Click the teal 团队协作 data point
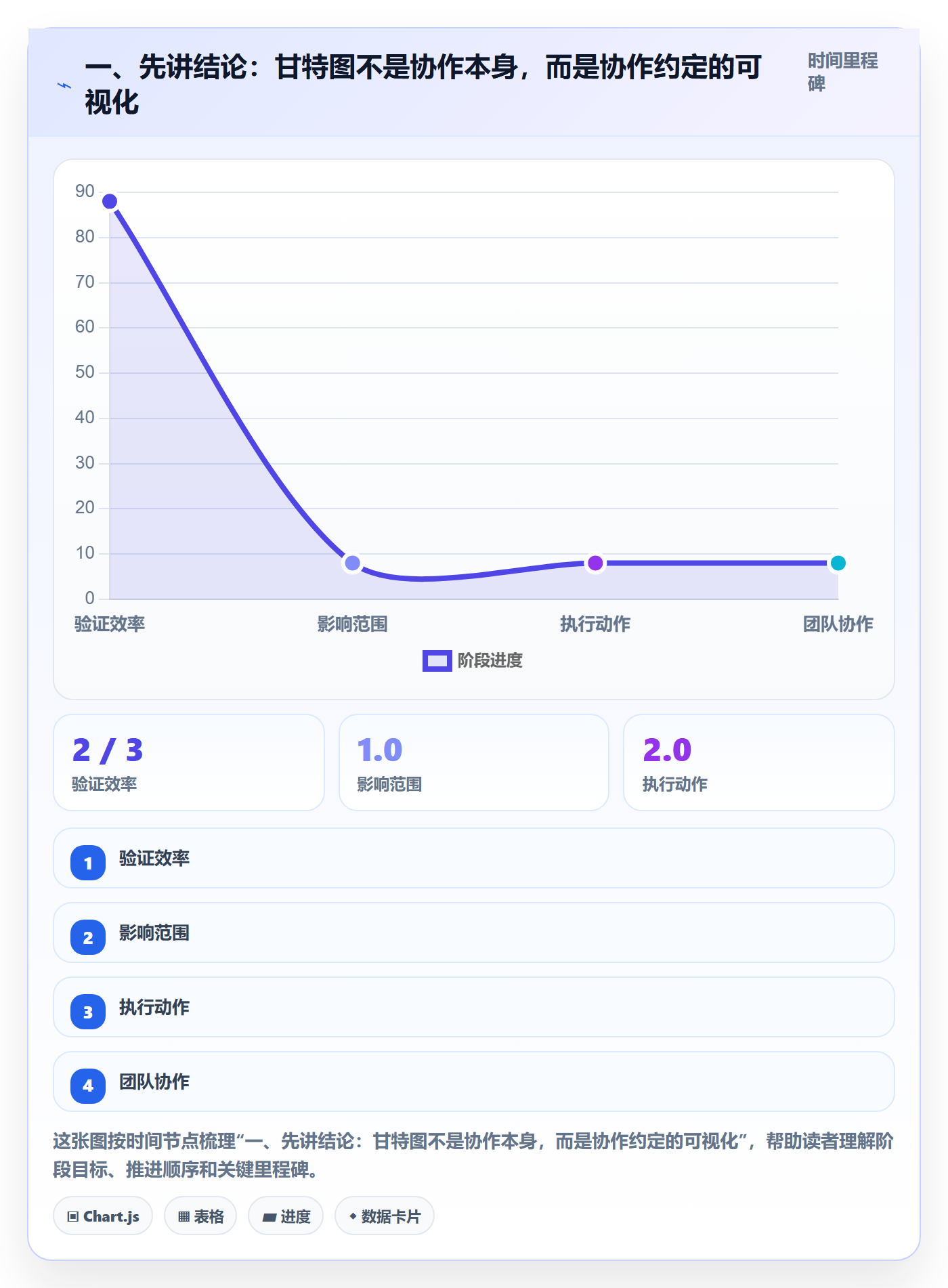This screenshot has height=1288, width=948. coord(838,563)
